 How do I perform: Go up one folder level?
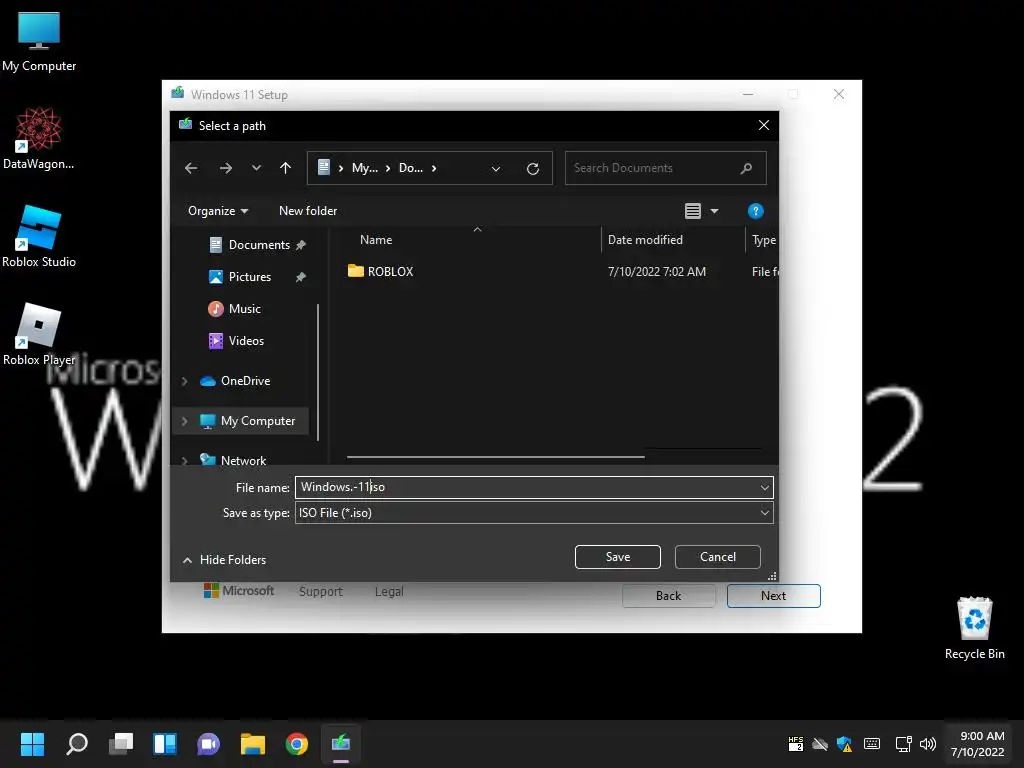coord(285,168)
